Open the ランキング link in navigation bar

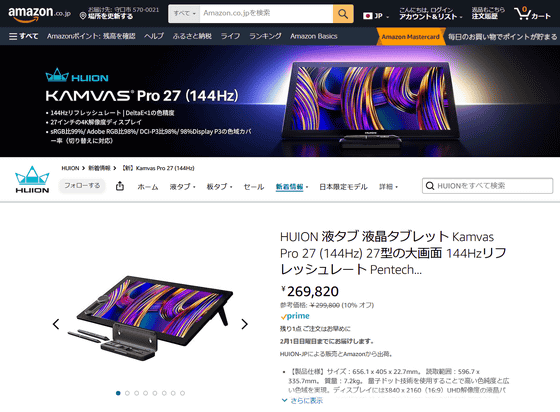coord(265,36)
